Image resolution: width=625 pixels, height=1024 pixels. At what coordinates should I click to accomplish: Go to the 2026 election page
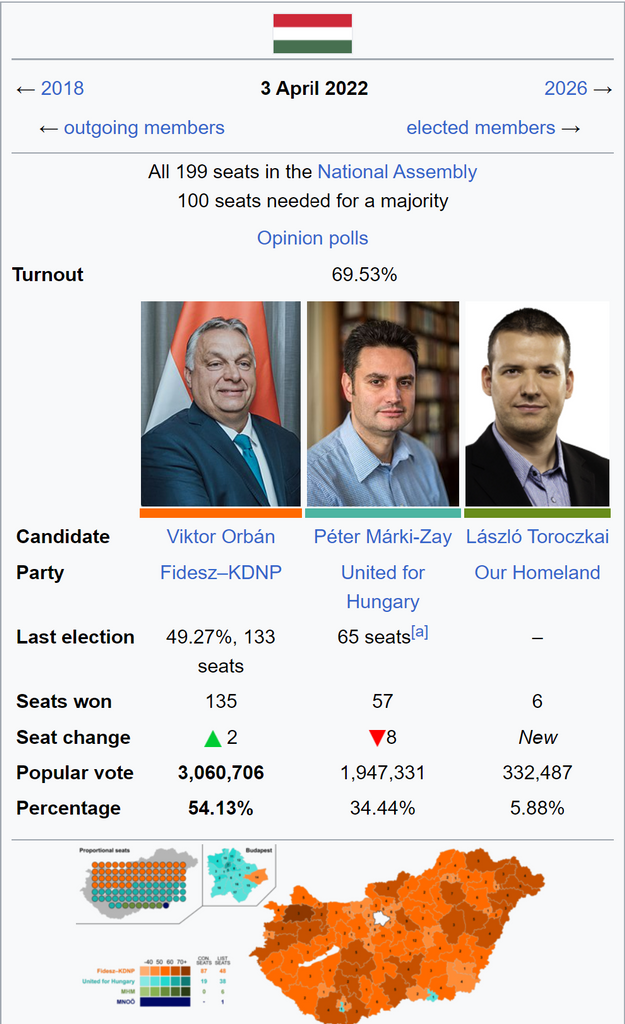point(565,88)
